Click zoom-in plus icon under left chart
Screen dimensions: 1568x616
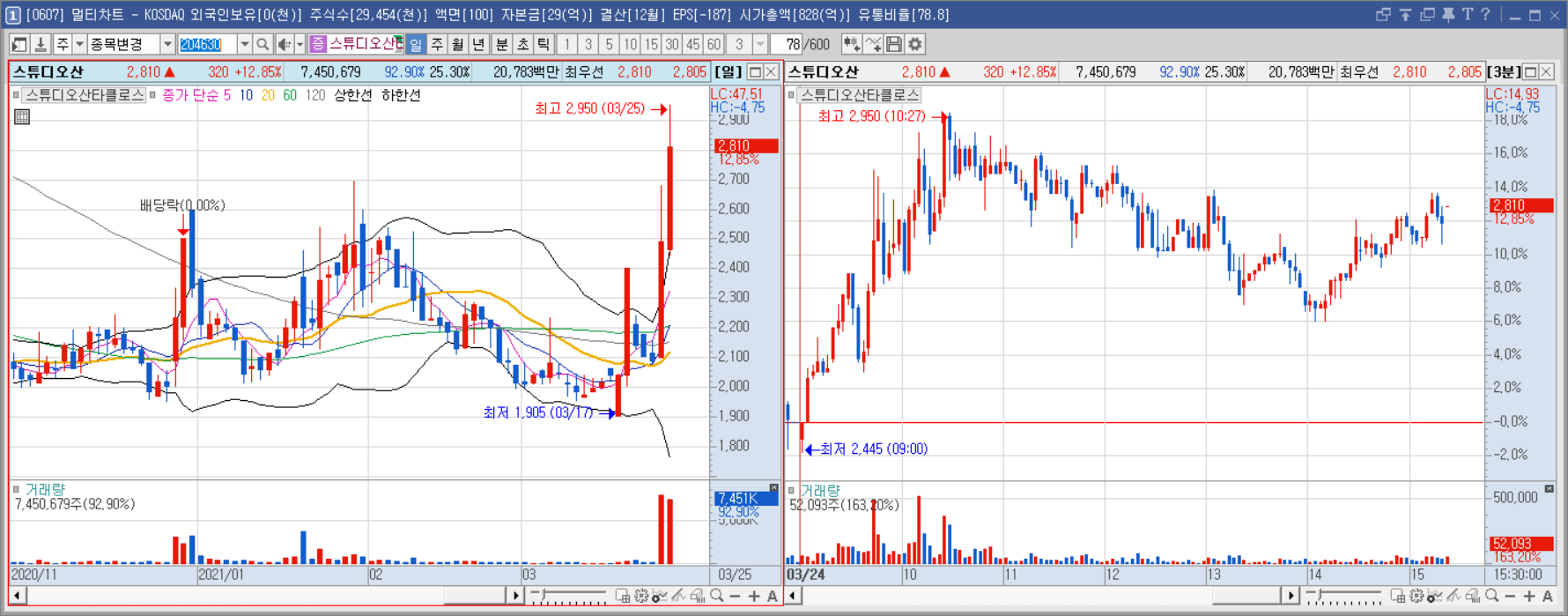[754, 597]
